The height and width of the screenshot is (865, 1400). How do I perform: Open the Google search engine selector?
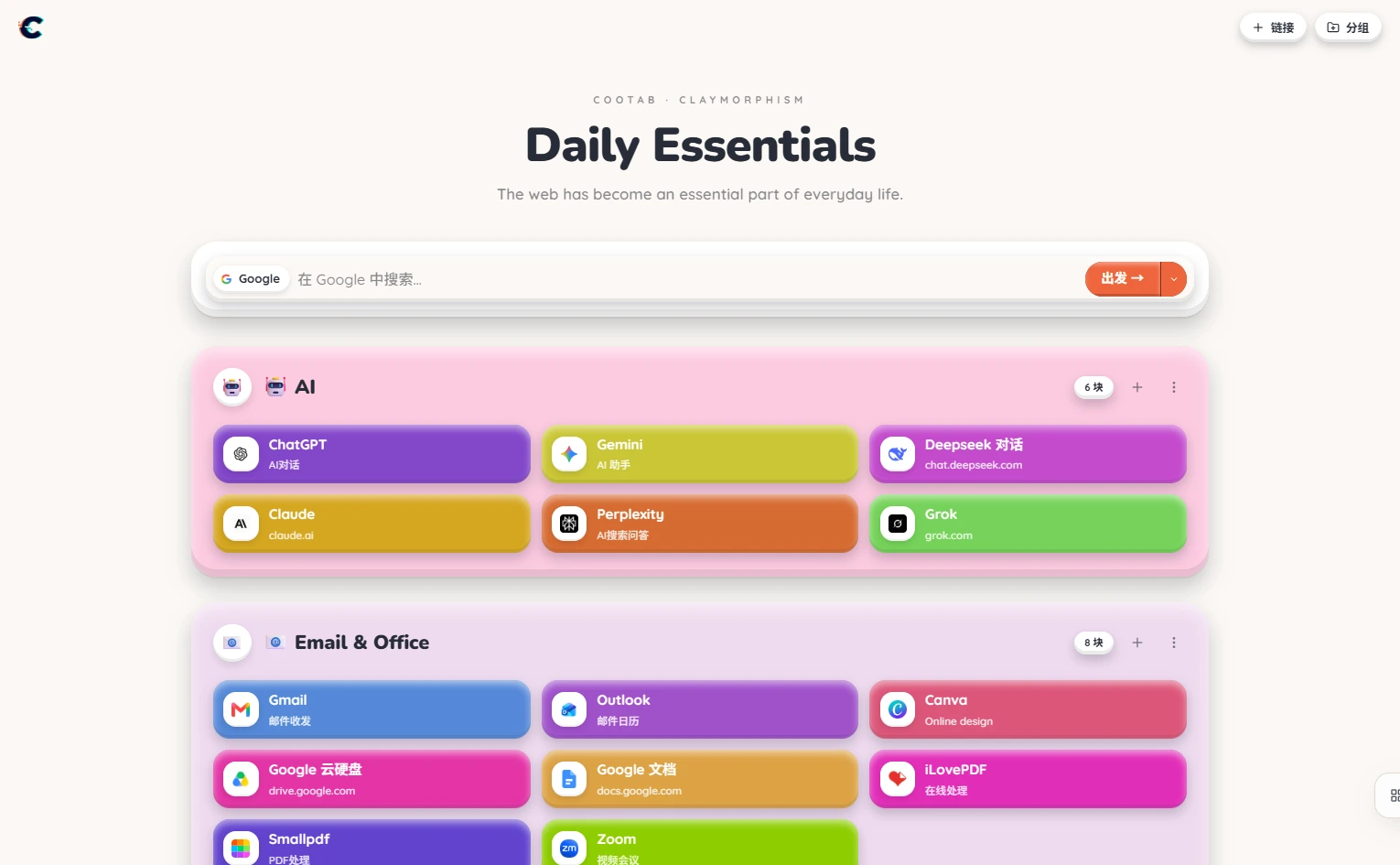click(x=252, y=279)
